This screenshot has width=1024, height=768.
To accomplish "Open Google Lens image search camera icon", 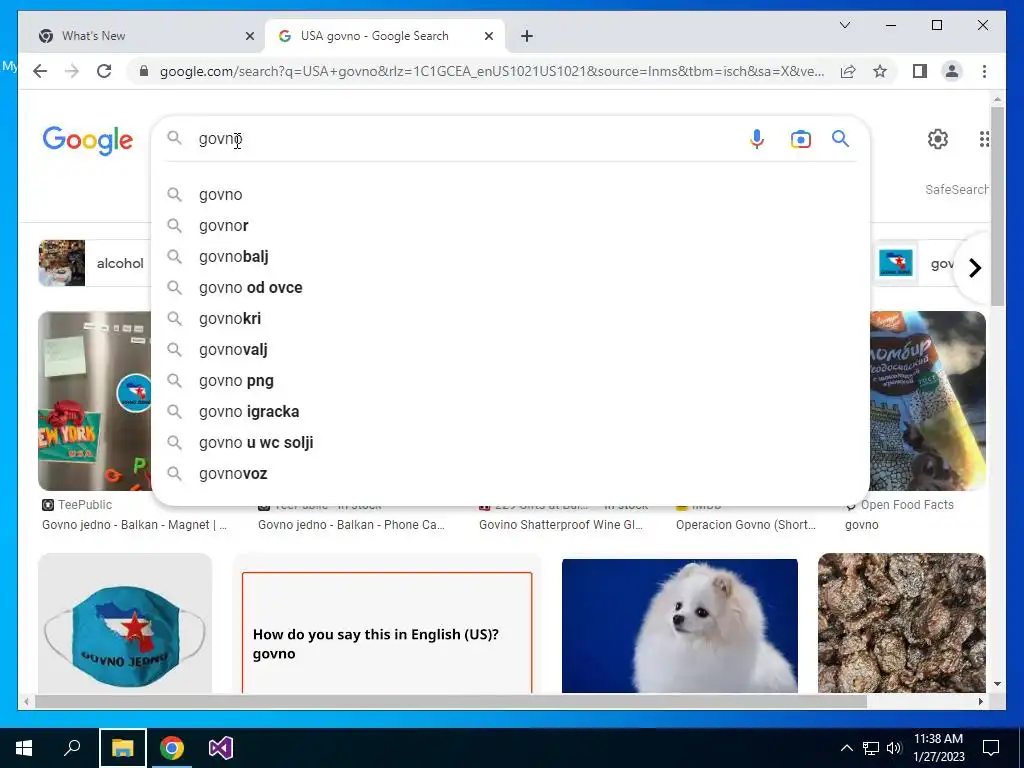I will [800, 139].
